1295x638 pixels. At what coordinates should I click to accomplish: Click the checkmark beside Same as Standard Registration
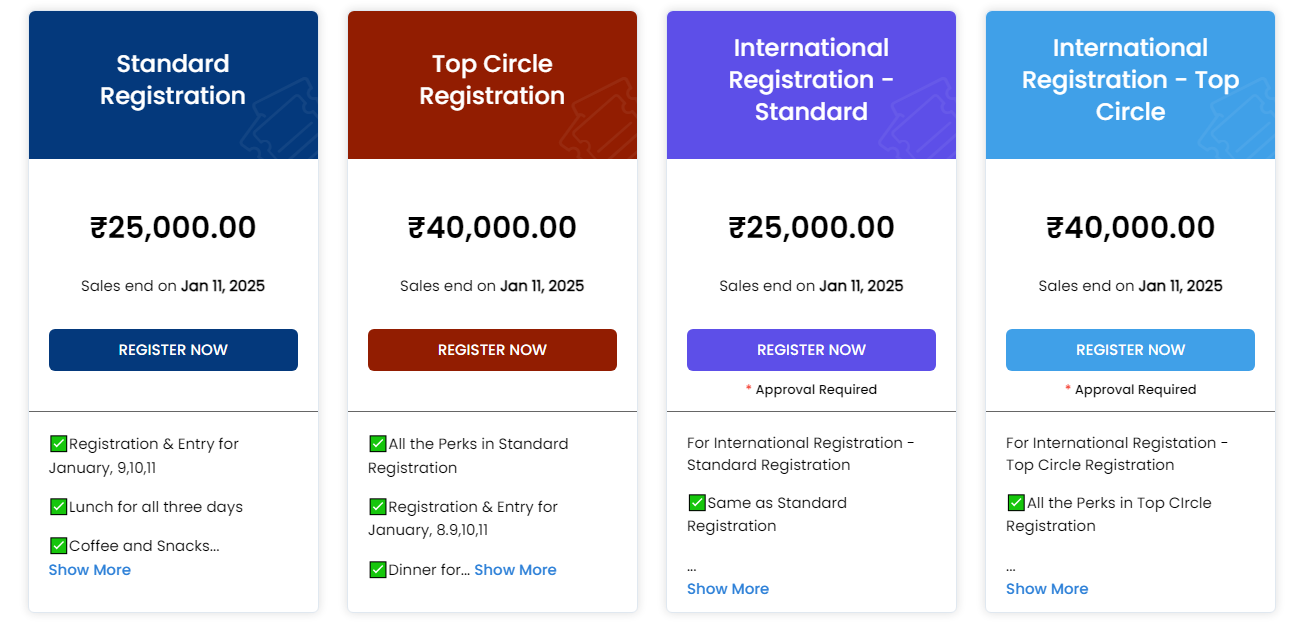pyautogui.click(x=696, y=502)
